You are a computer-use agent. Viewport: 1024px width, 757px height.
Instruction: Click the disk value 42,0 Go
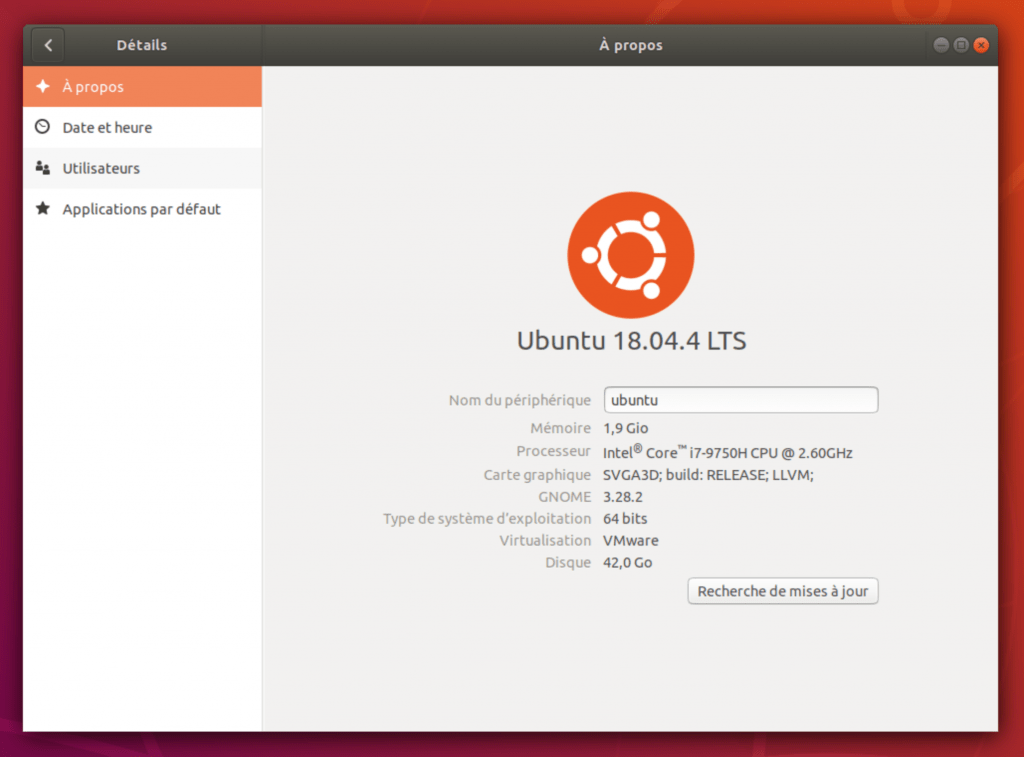coord(628,562)
